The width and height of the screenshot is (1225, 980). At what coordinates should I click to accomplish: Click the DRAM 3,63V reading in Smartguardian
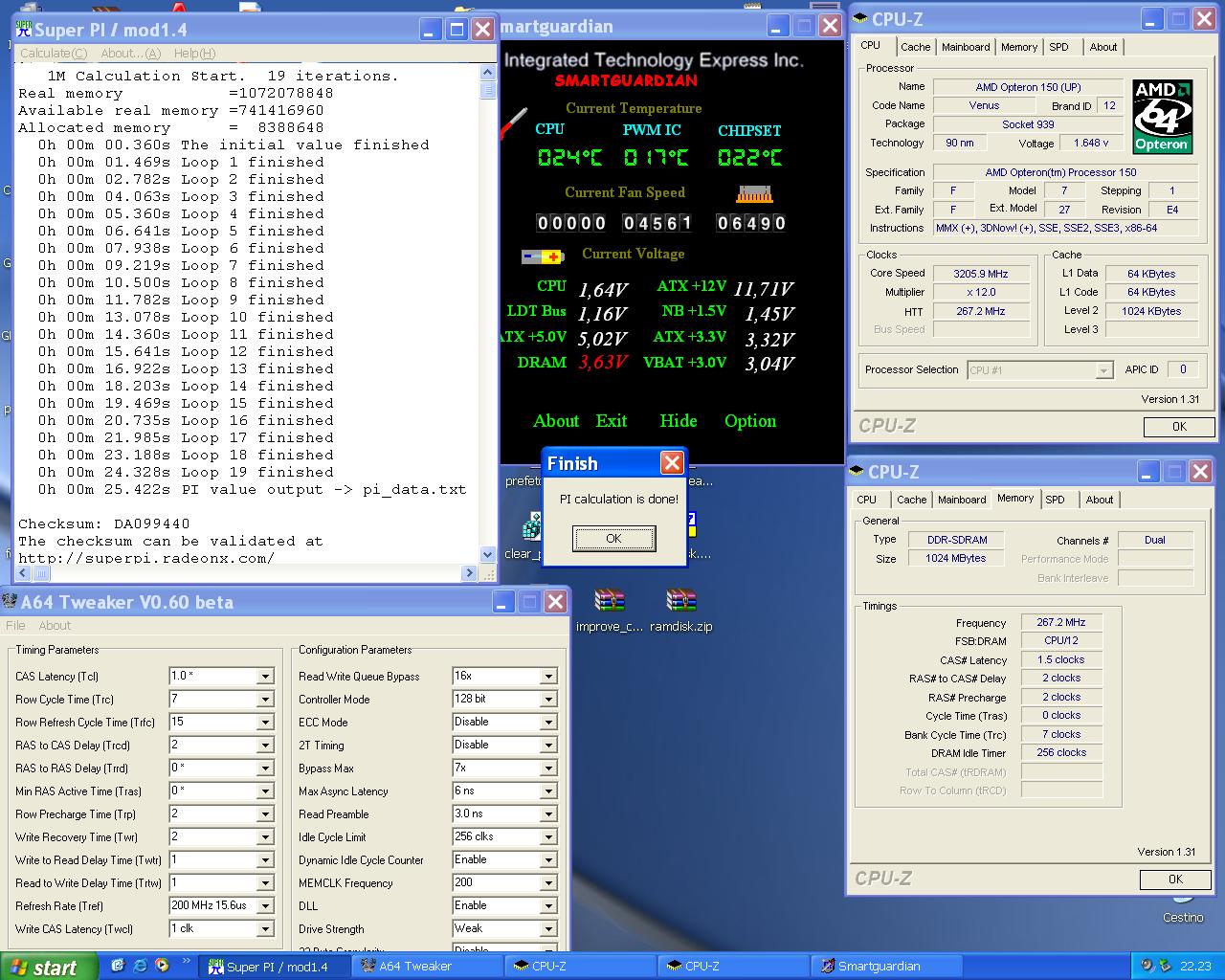603,363
